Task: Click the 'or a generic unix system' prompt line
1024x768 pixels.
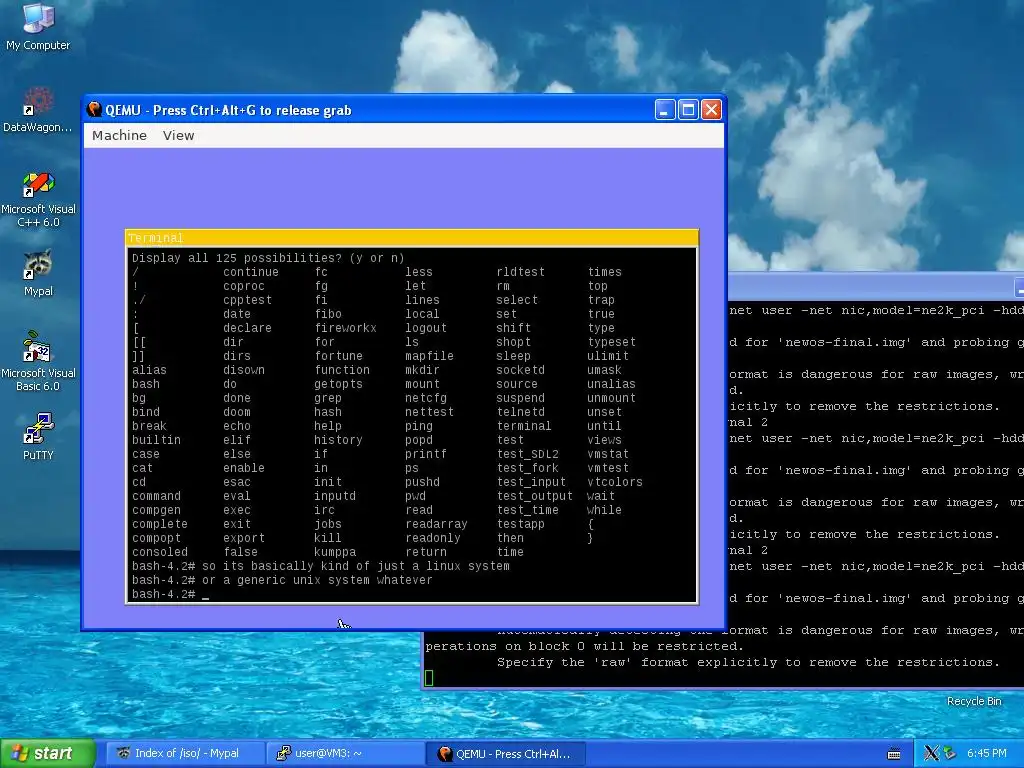Action: click(282, 580)
